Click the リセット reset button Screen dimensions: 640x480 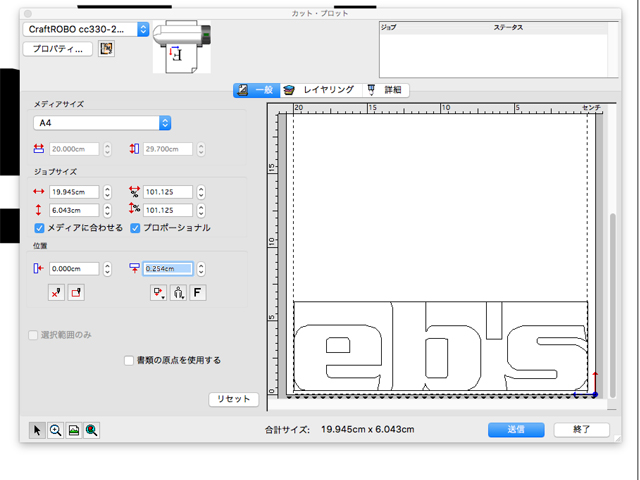[x=234, y=399]
